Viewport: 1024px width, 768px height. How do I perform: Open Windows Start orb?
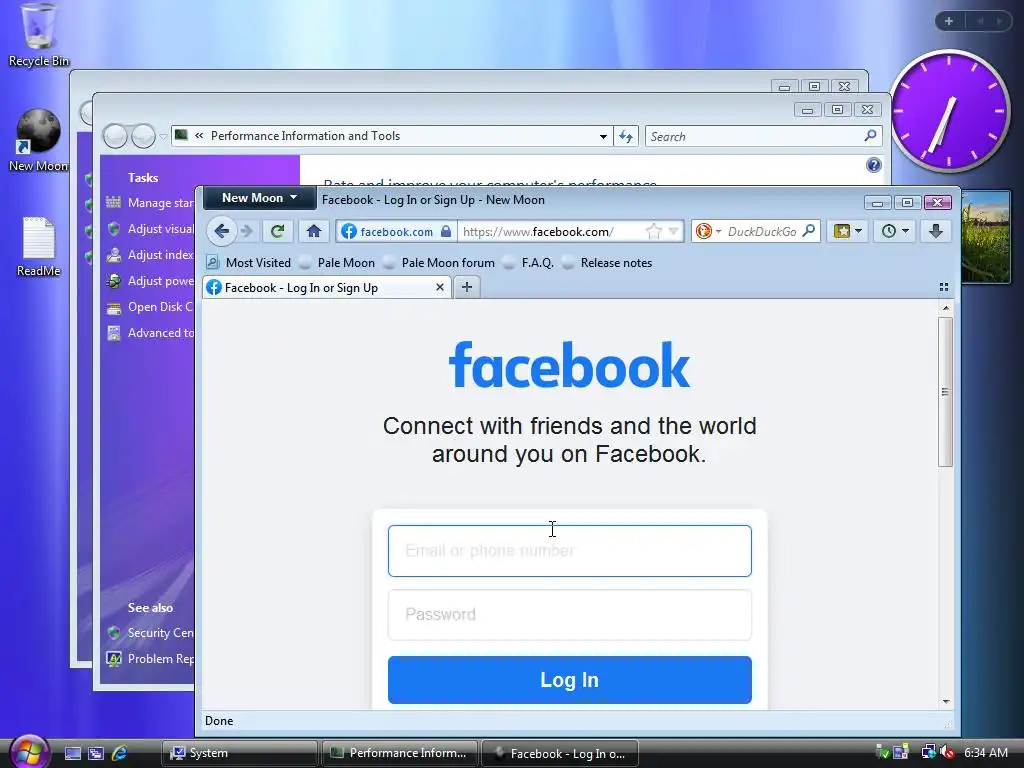click(29, 751)
